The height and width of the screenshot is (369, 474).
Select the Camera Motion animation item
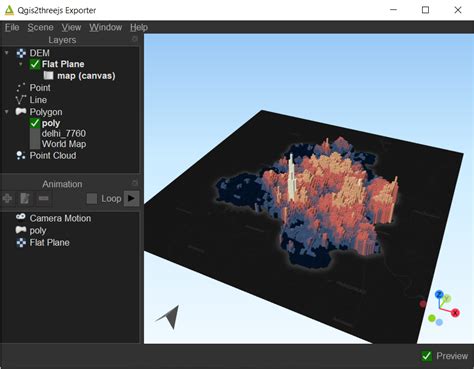[x=60, y=218]
